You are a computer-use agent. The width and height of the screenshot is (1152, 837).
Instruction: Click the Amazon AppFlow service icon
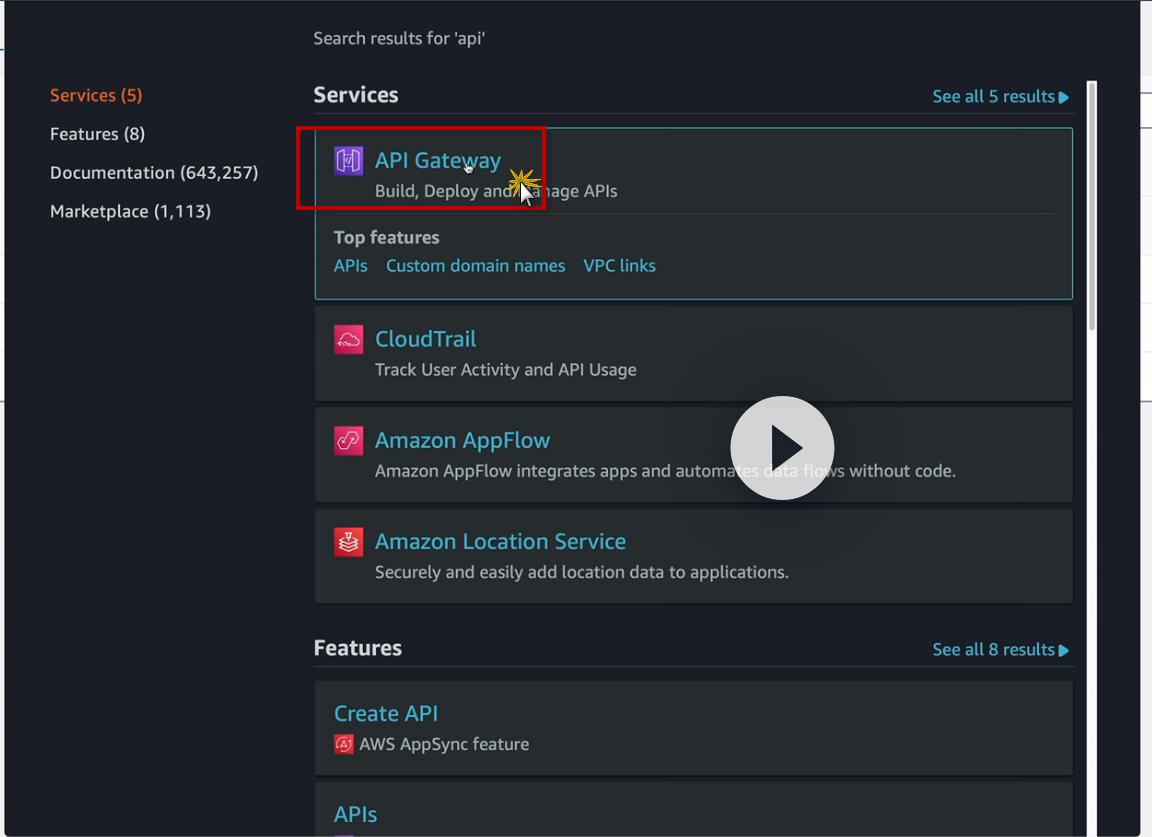[348, 441]
